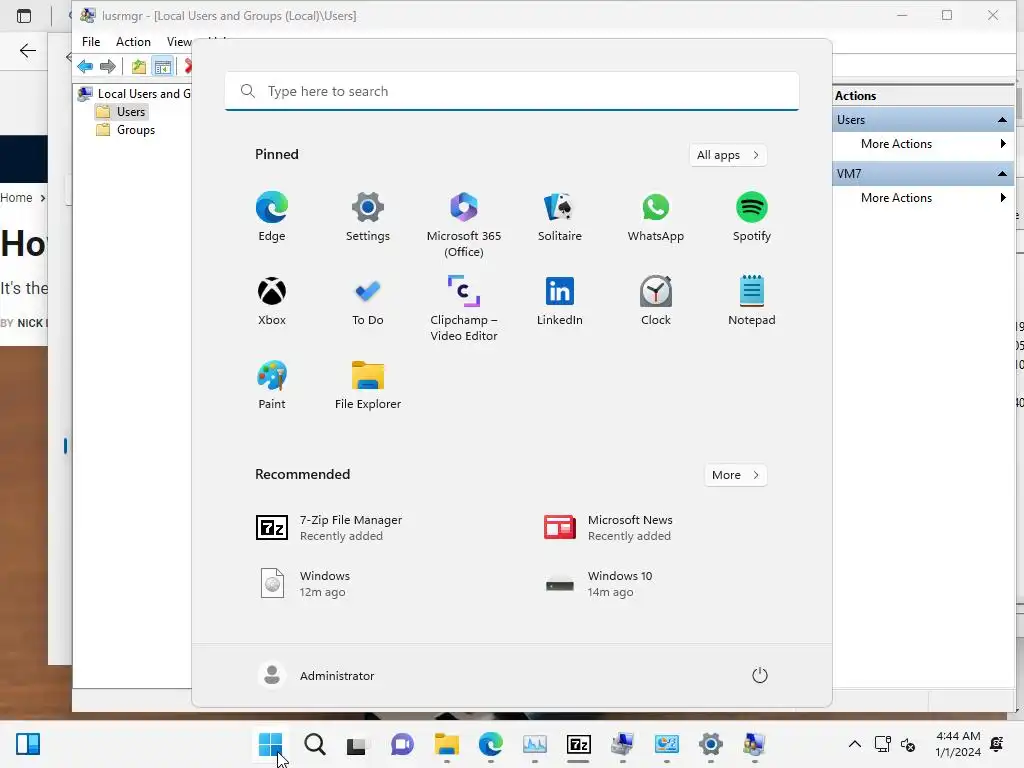Open recent Windows 10 item
1024x768 pixels.
(x=599, y=584)
